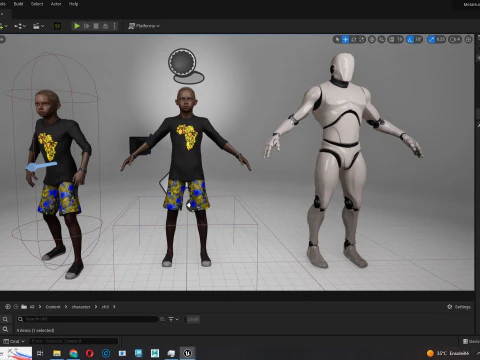Click the Eject button in play controls
Viewport: 480px width, 360px height.
(x=105, y=26)
